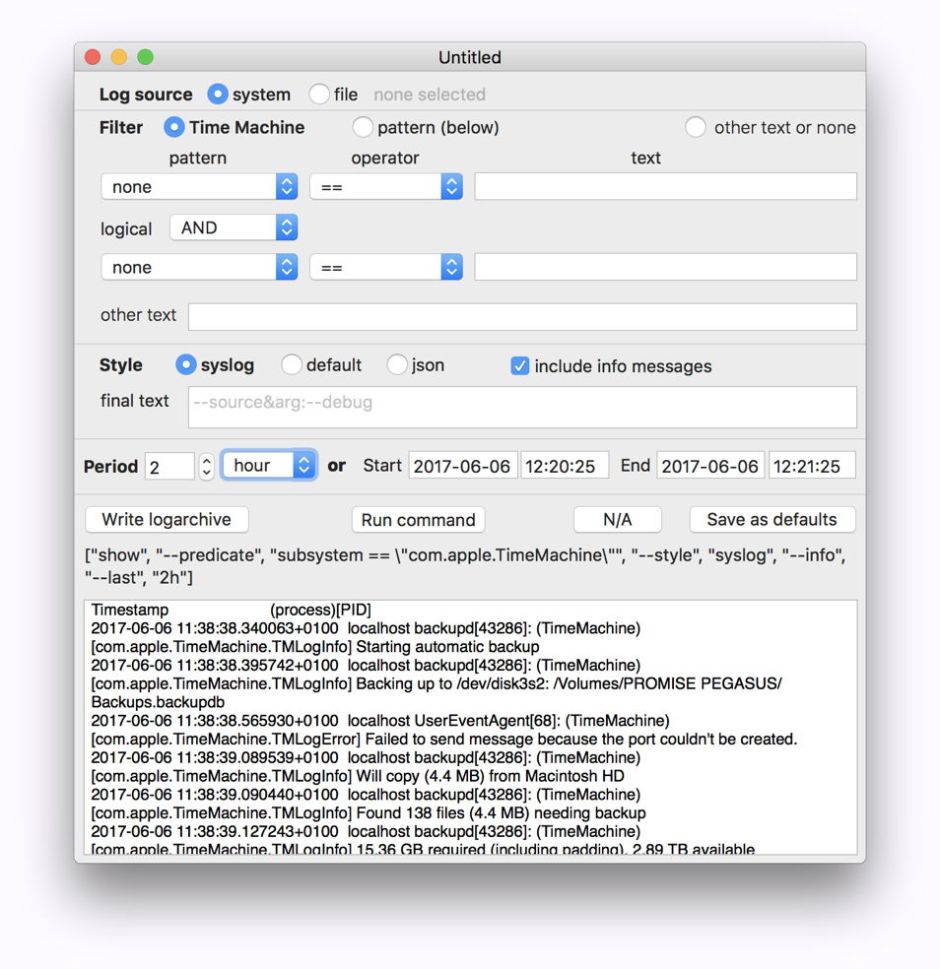The image size is (940, 969).
Task: Select the other text or none filter
Action: 696,127
